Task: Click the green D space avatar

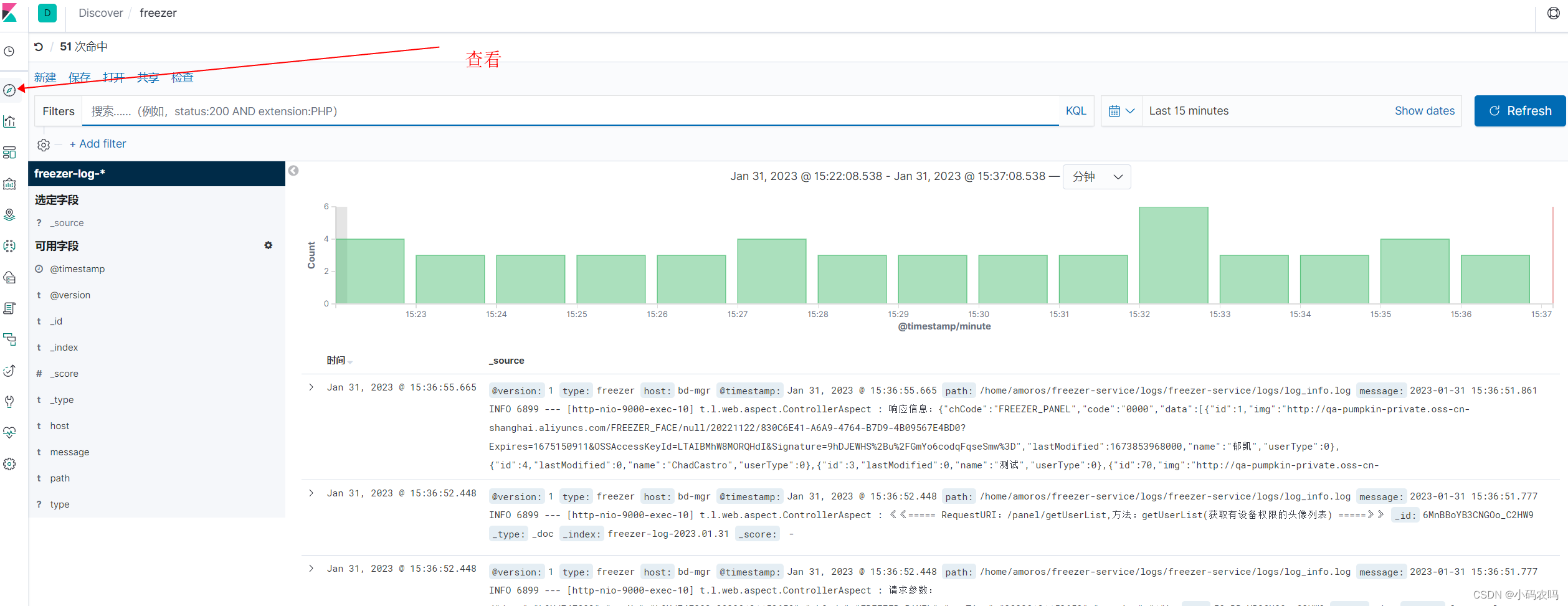Action: [x=47, y=13]
